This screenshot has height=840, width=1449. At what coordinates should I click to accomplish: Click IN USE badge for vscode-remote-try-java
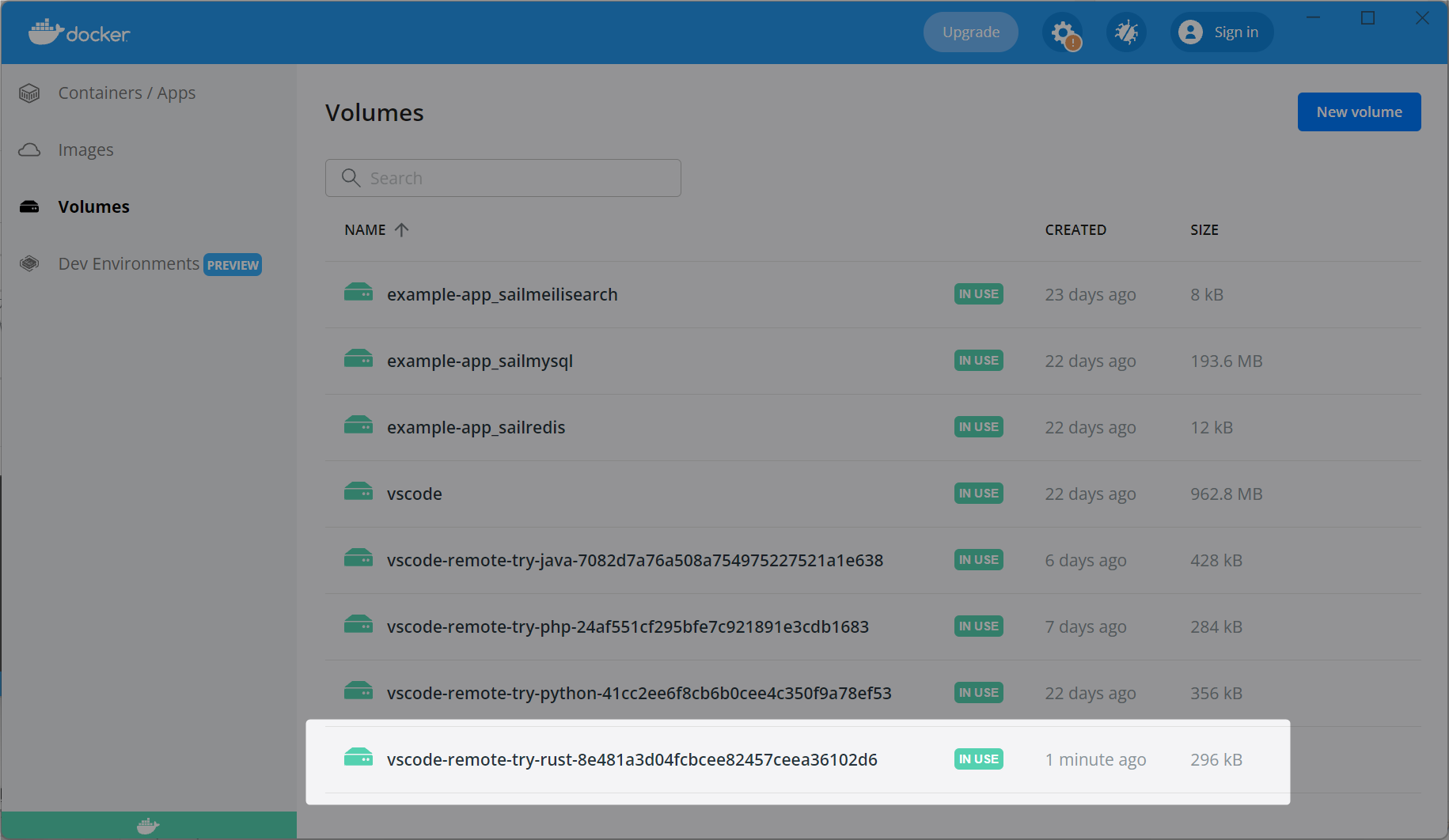[x=979, y=560]
